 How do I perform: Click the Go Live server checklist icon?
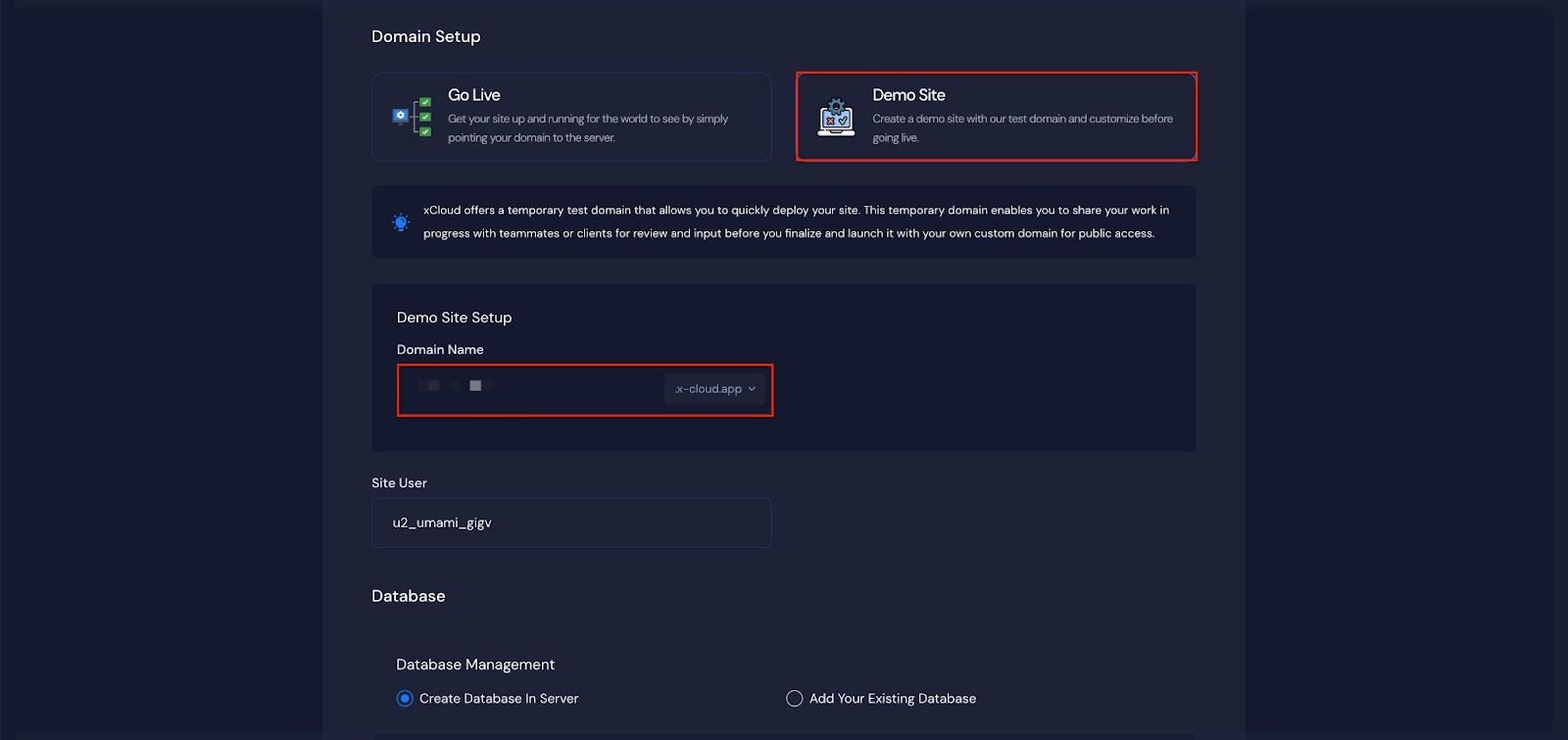pyautogui.click(x=412, y=117)
